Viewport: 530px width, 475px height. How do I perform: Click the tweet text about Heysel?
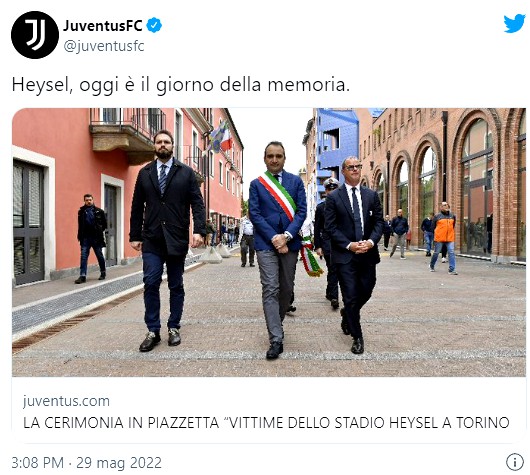[181, 85]
